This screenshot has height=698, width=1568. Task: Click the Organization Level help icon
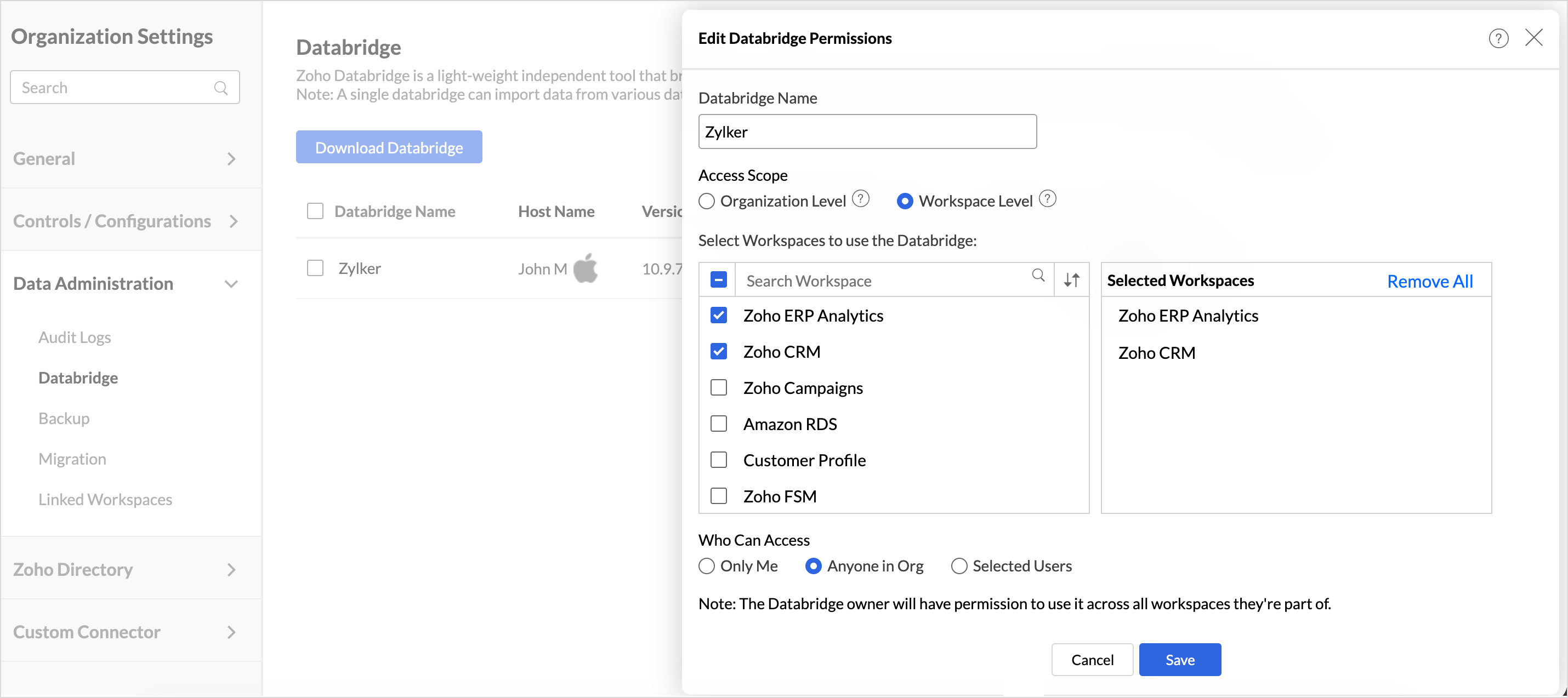(860, 199)
